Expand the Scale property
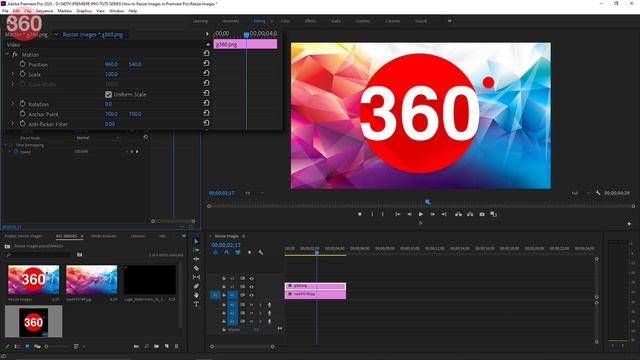The image size is (640, 360). tap(13, 74)
